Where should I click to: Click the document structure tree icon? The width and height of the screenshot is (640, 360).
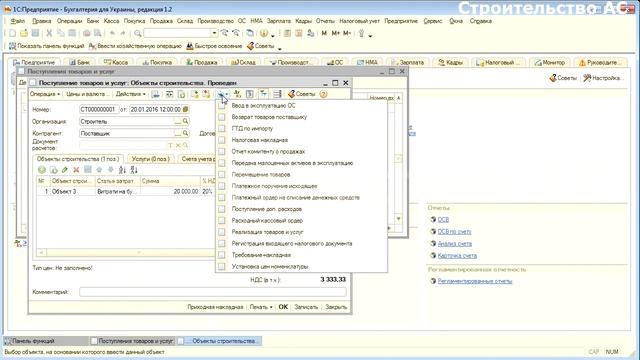264,94
